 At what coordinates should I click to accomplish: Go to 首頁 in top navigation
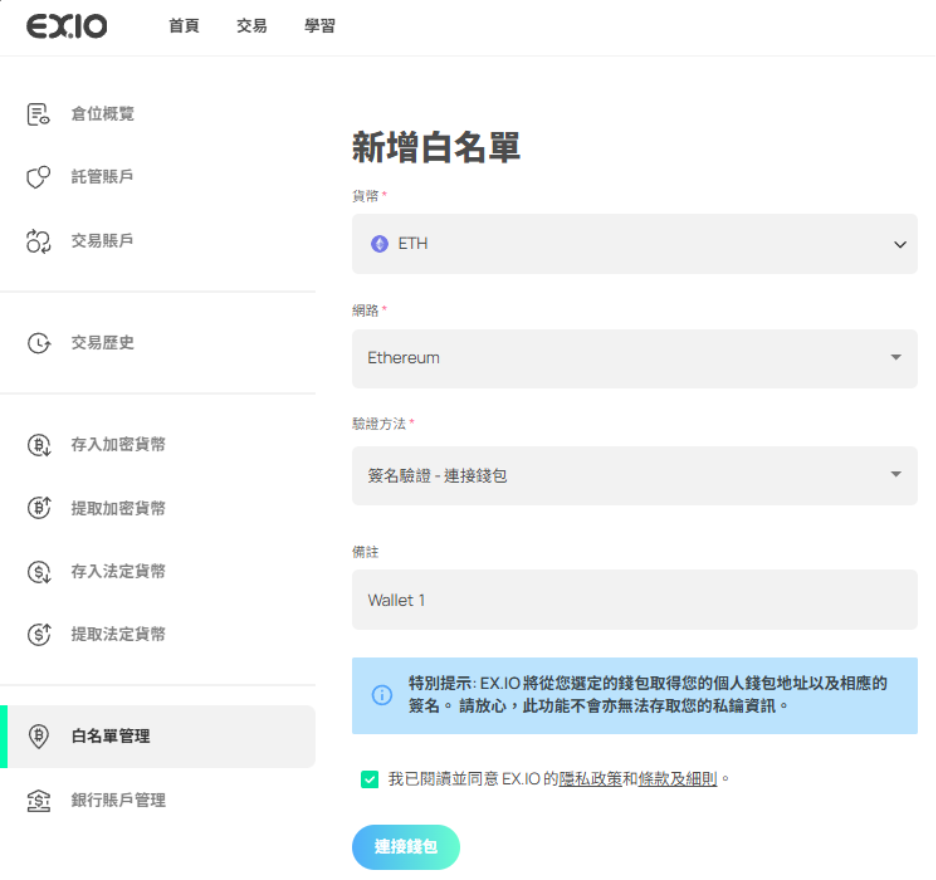click(x=184, y=27)
